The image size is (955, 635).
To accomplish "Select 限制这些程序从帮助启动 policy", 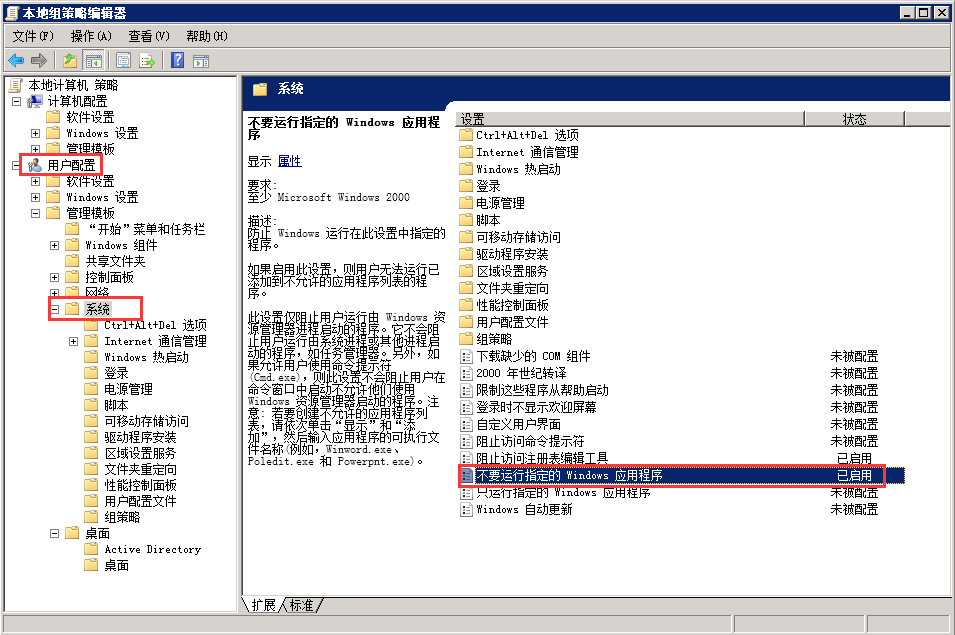I will coord(542,390).
